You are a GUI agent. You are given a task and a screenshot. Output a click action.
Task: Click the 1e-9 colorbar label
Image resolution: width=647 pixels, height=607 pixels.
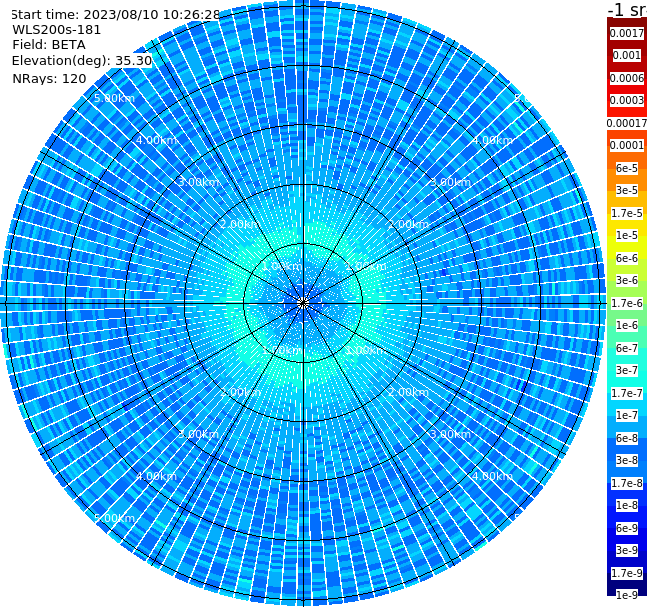tap(627, 595)
